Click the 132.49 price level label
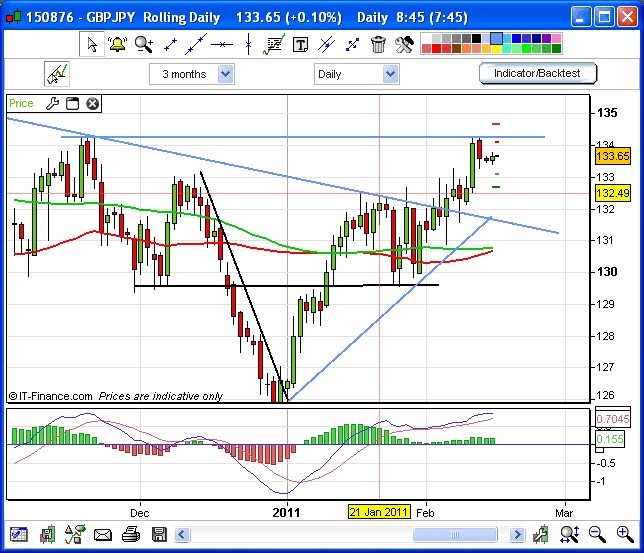Image resolution: width=644 pixels, height=553 pixels. (612, 193)
